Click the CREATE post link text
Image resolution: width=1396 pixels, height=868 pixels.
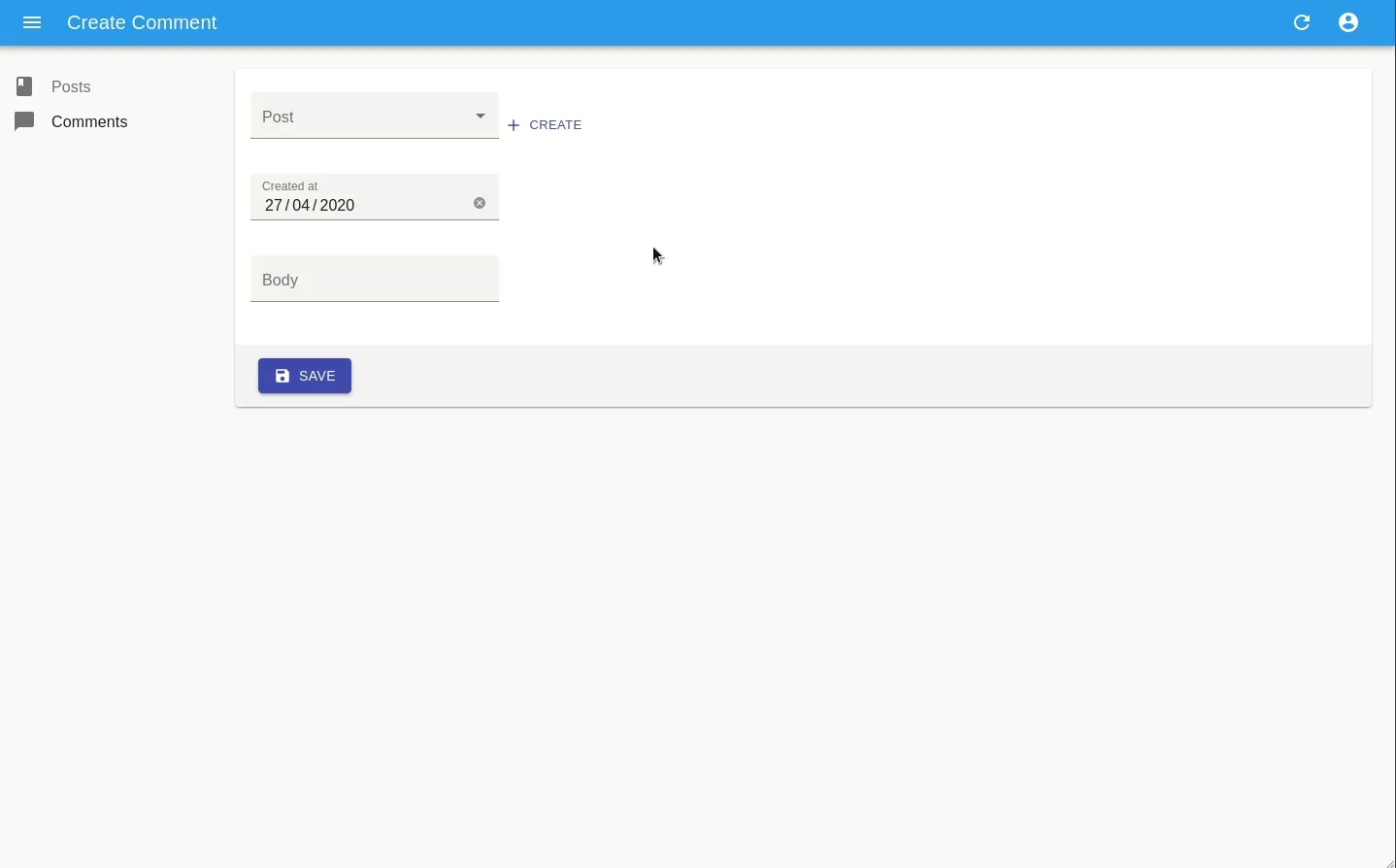point(555,125)
